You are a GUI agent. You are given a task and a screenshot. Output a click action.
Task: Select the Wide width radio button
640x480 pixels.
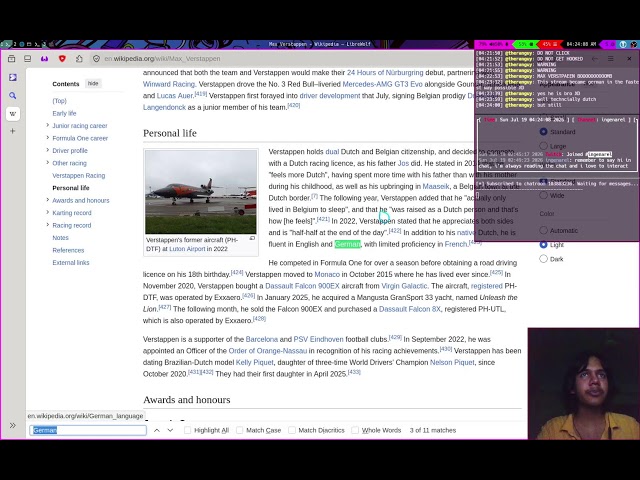click(543, 196)
